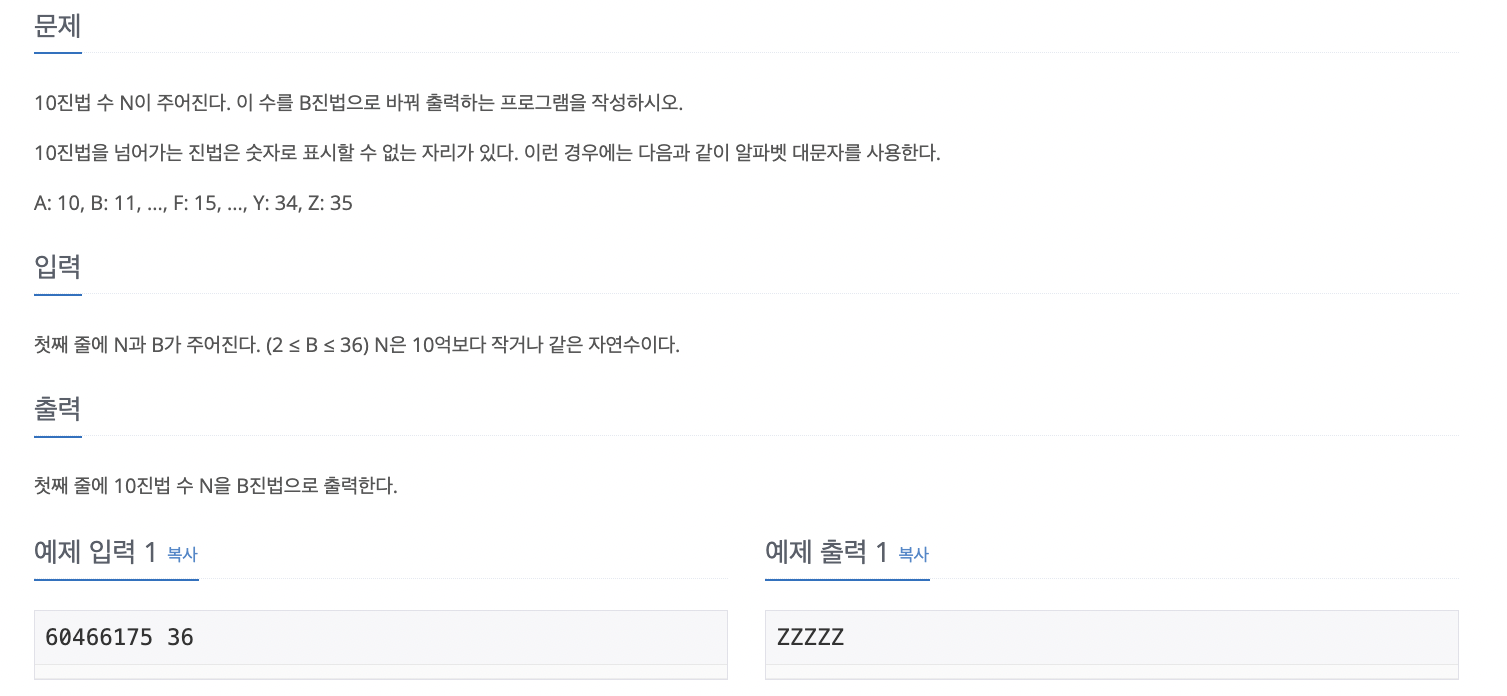Click the input description starting 첫째 줄에 N과 B
The image size is (1507, 696).
357,346
